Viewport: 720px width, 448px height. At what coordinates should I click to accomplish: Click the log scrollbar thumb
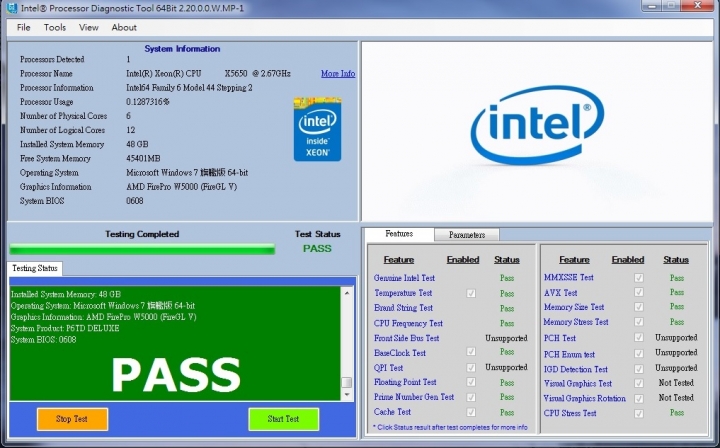point(347,382)
